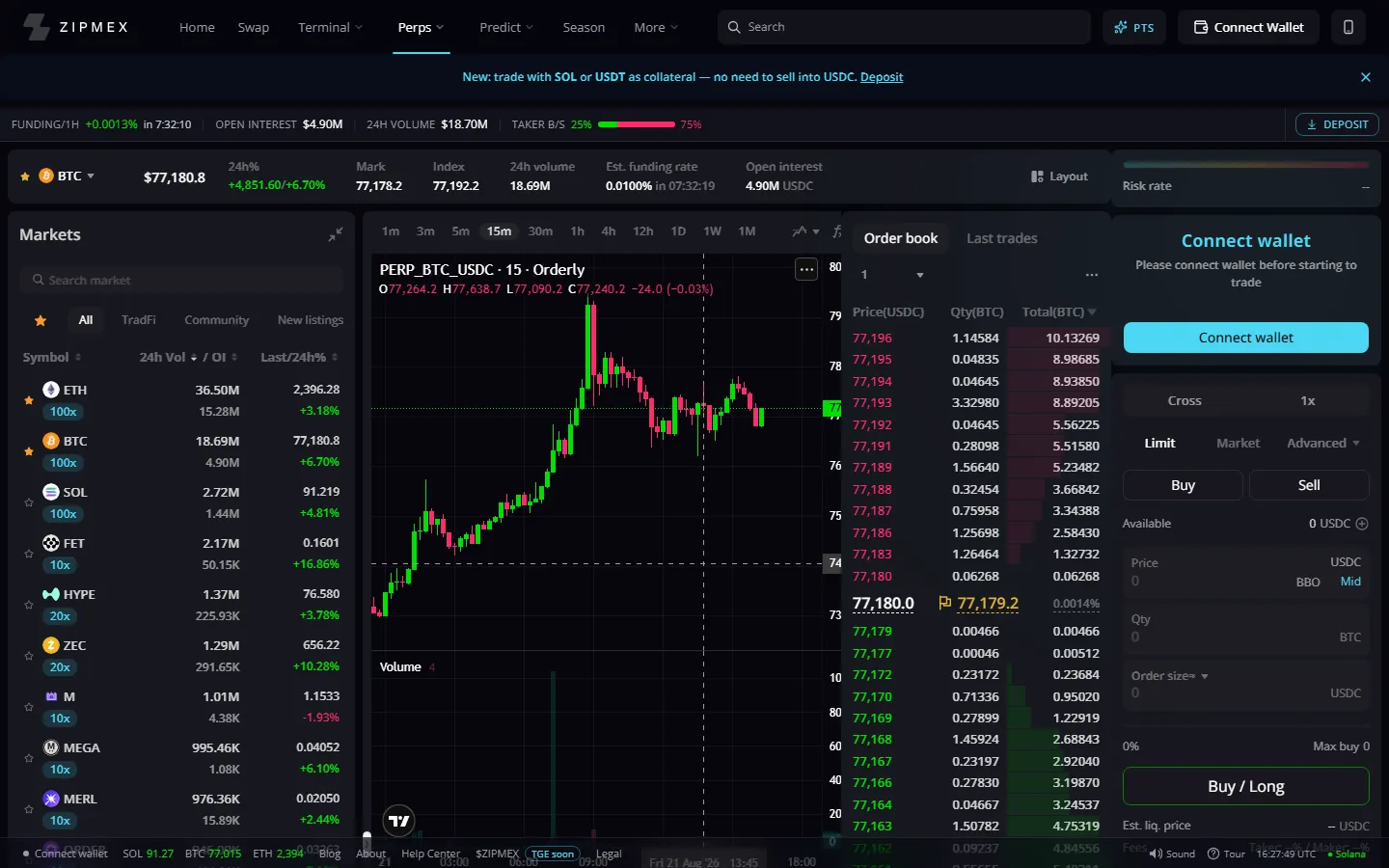
Task: Toggle favorite star for HYPE row
Action: (29, 605)
